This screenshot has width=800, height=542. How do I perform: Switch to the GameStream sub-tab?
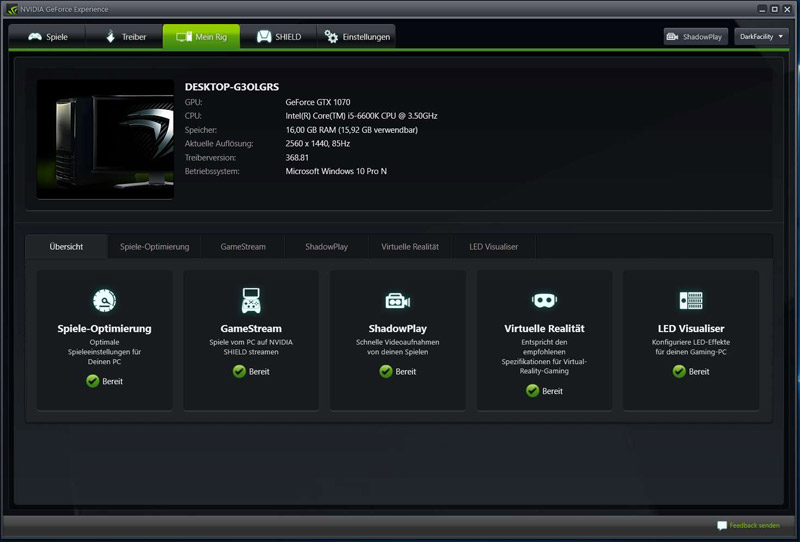pyautogui.click(x=243, y=247)
